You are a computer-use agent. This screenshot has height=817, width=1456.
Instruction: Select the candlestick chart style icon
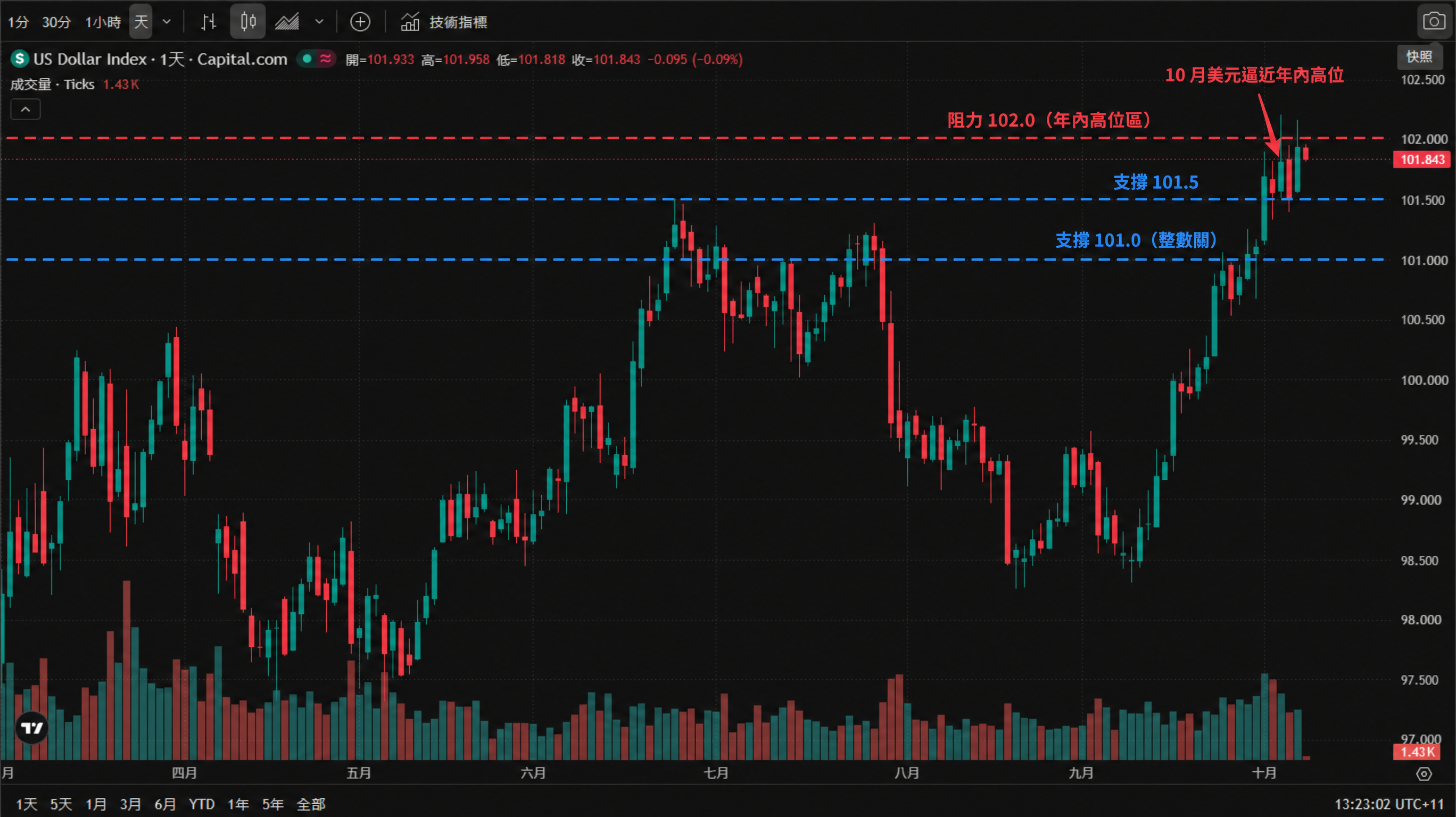[247, 22]
